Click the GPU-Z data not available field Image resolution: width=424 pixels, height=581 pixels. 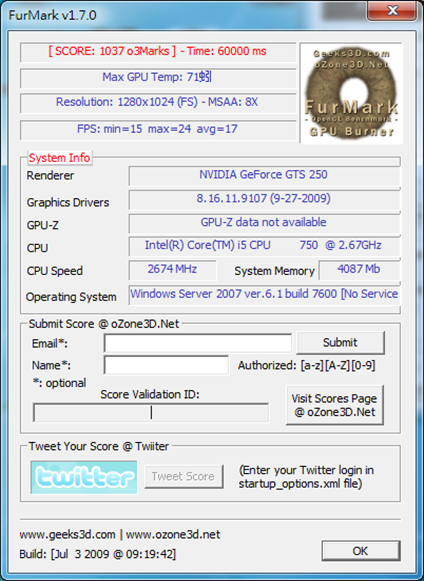coord(264,223)
